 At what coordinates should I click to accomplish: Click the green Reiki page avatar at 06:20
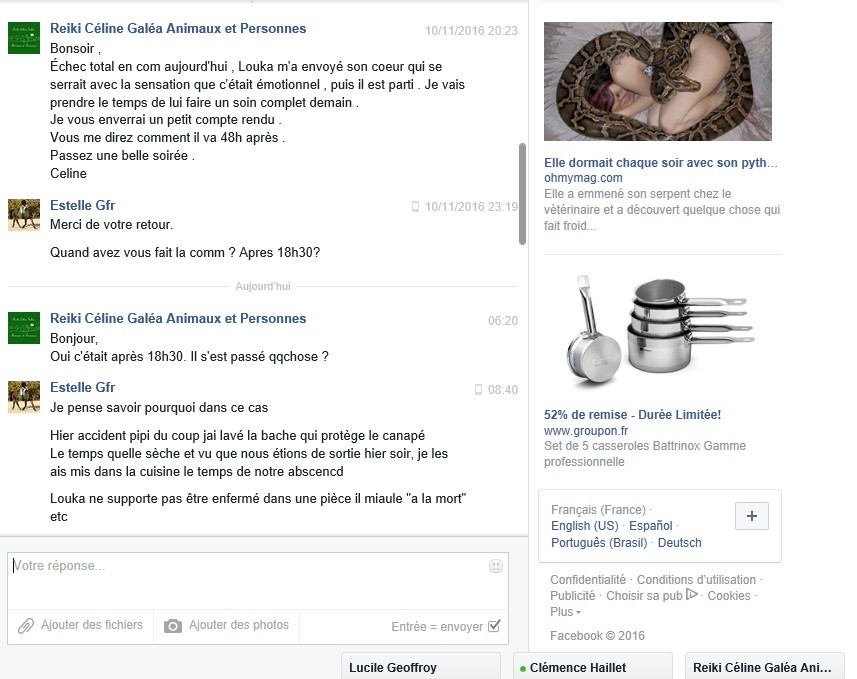[x=24, y=328]
